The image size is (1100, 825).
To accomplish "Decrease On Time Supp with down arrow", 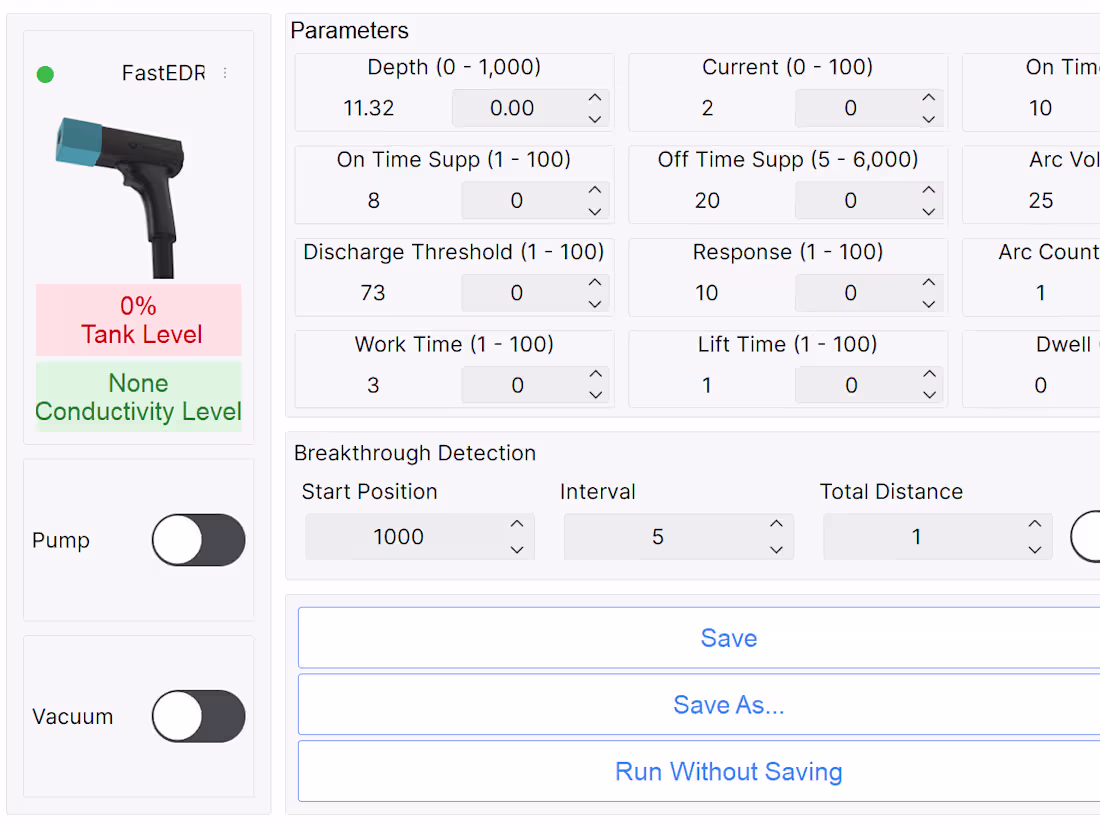I will click(x=595, y=212).
